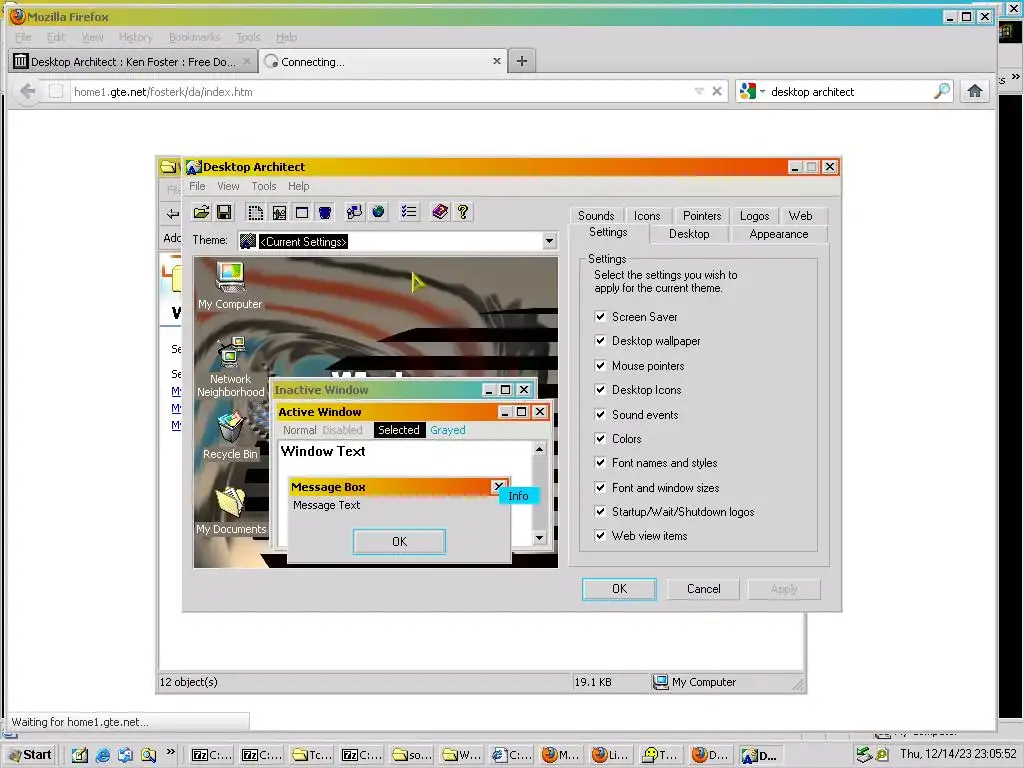1024x768 pixels.
Task: Expand quick launch chevron on taskbar
Action: click(170, 752)
